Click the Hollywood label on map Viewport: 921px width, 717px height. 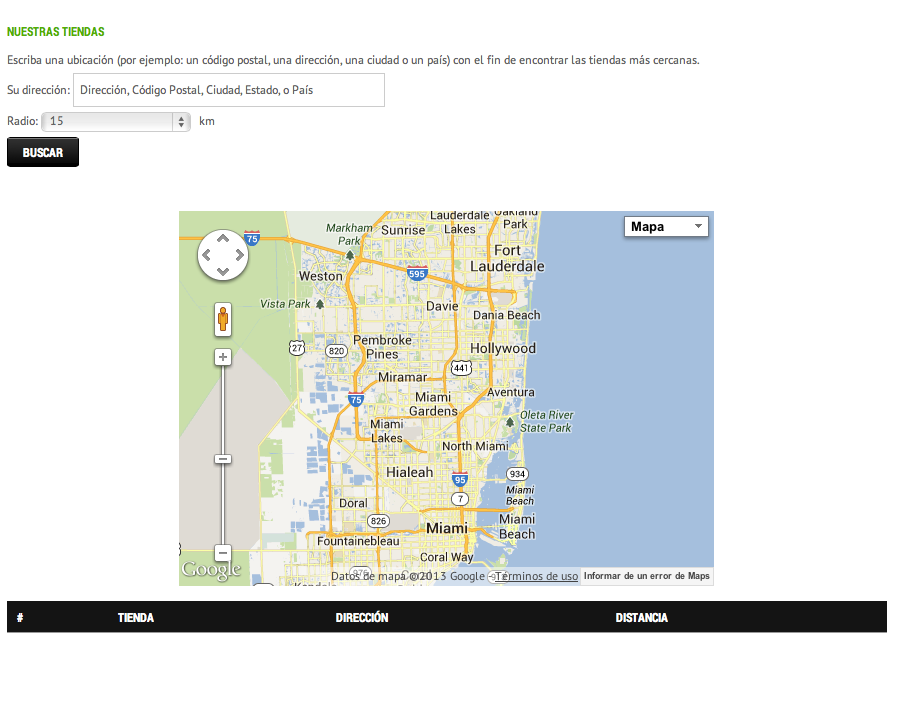tap(503, 348)
